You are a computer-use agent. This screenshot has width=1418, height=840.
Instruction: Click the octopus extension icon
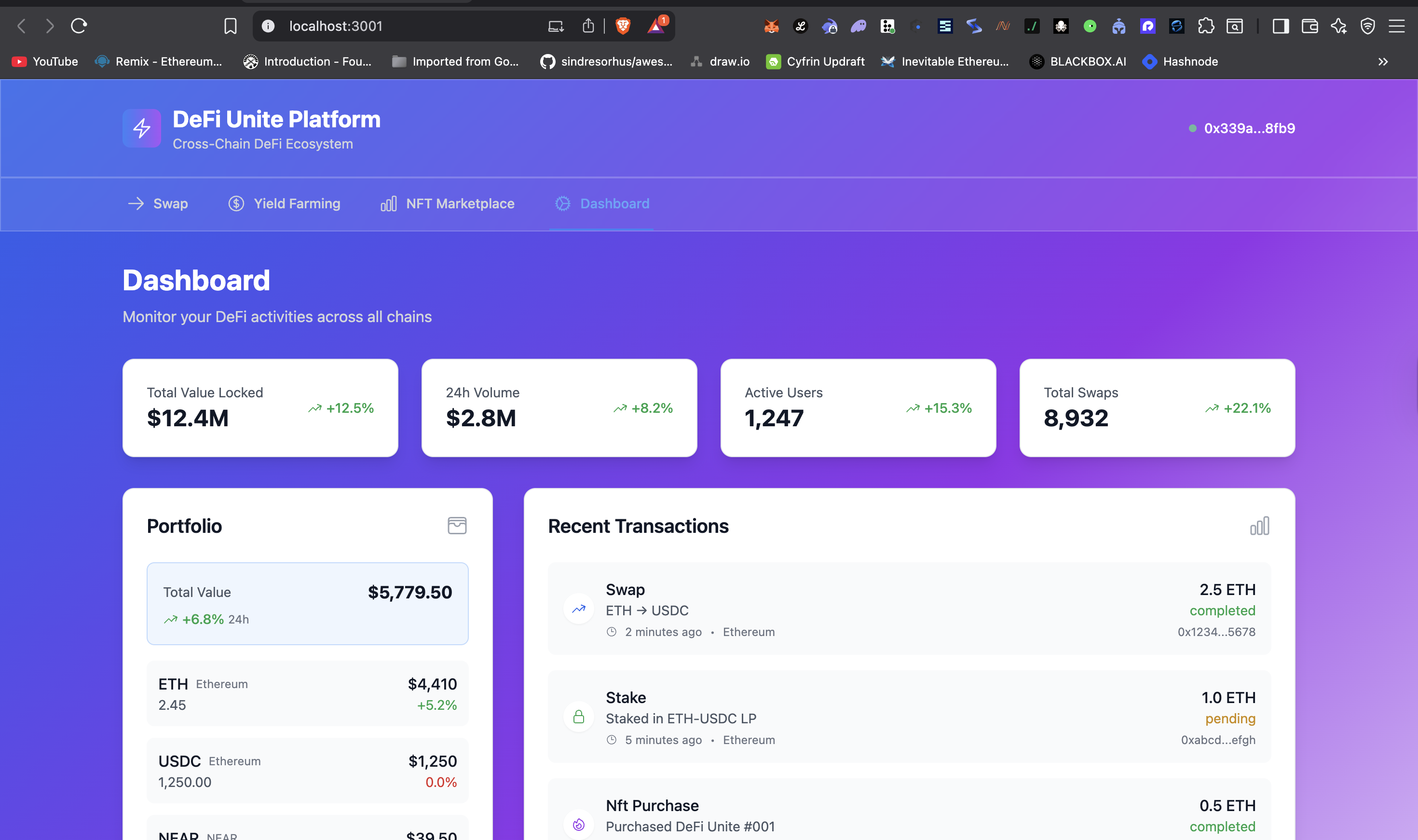1061,26
